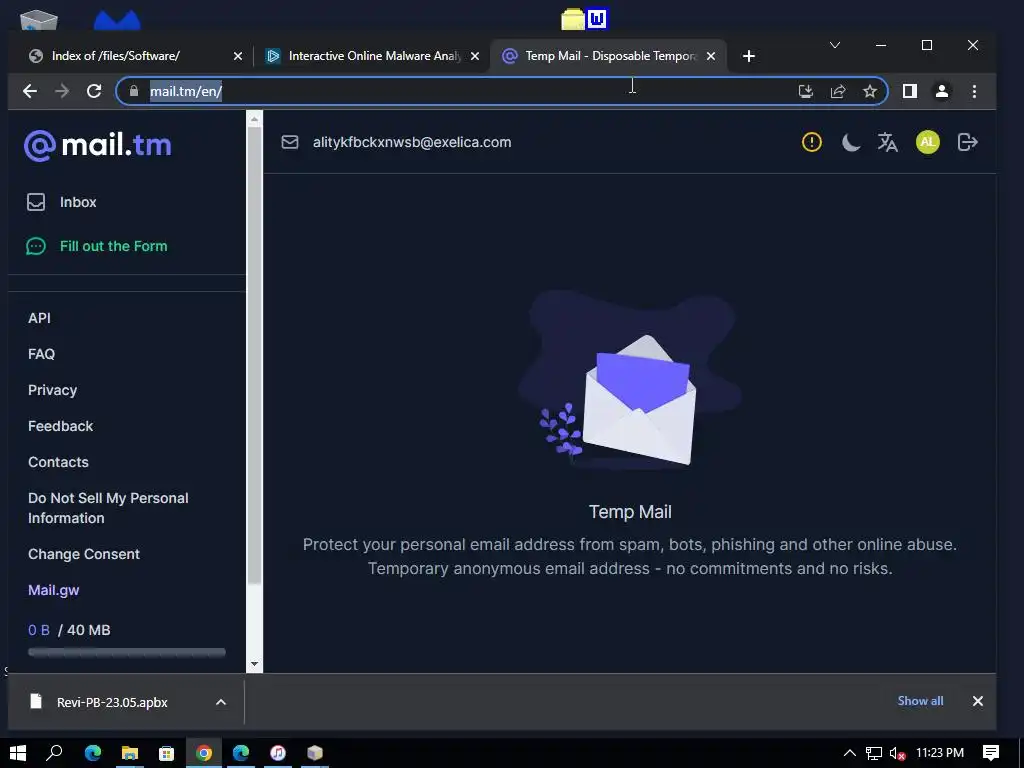Click the yellow warning alert icon
1024x768 pixels.
coord(812,142)
